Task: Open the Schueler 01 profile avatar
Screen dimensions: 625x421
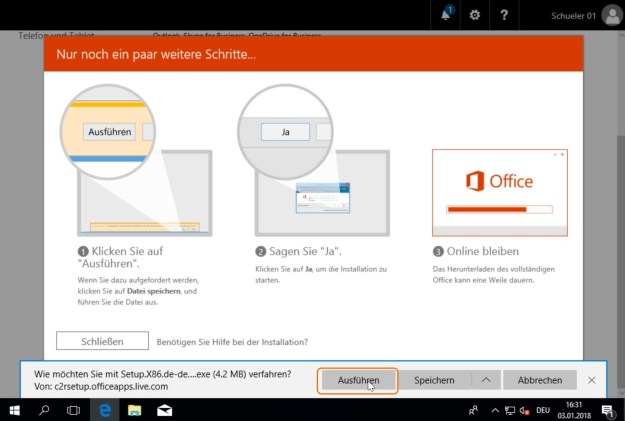Action: pyautogui.click(x=612, y=15)
